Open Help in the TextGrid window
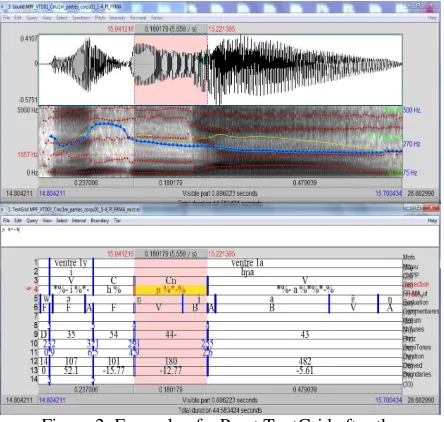The height and width of the screenshot is (422, 444). point(432,220)
